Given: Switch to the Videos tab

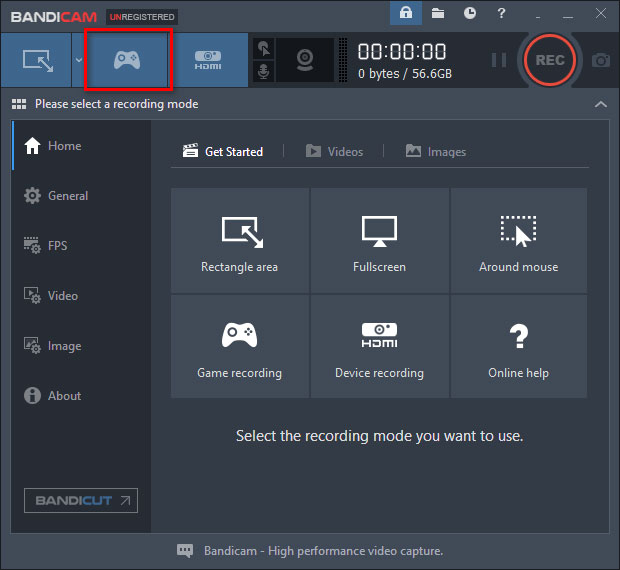Looking at the screenshot, I should click(334, 151).
